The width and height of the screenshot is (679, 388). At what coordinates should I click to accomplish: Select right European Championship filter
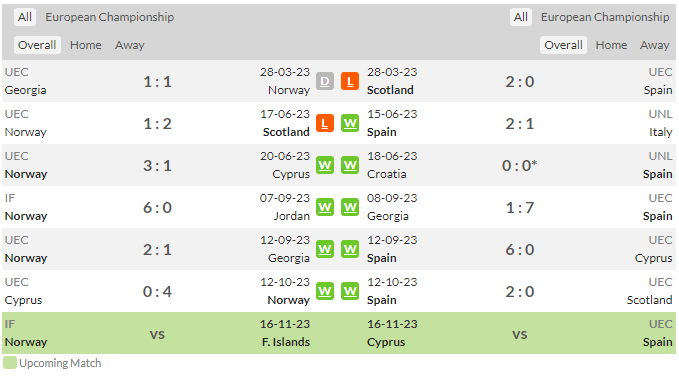[x=605, y=17]
